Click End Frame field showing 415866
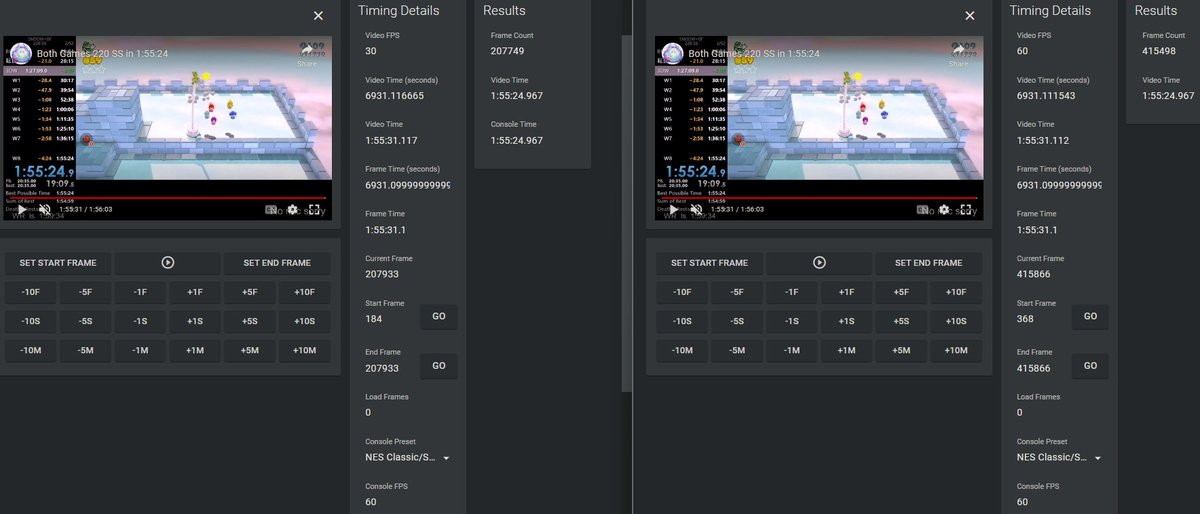This screenshot has height=514, width=1200. tap(1041, 368)
